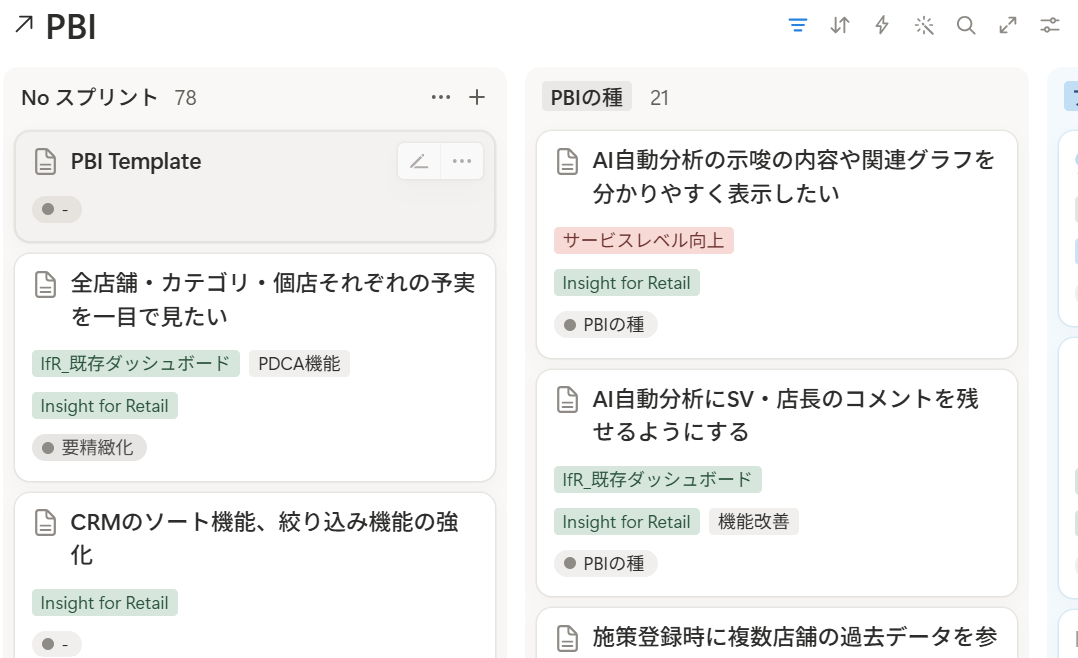Click page icon of 施策登録時 card
Viewport: 1078px width, 658px height.
(x=567, y=638)
